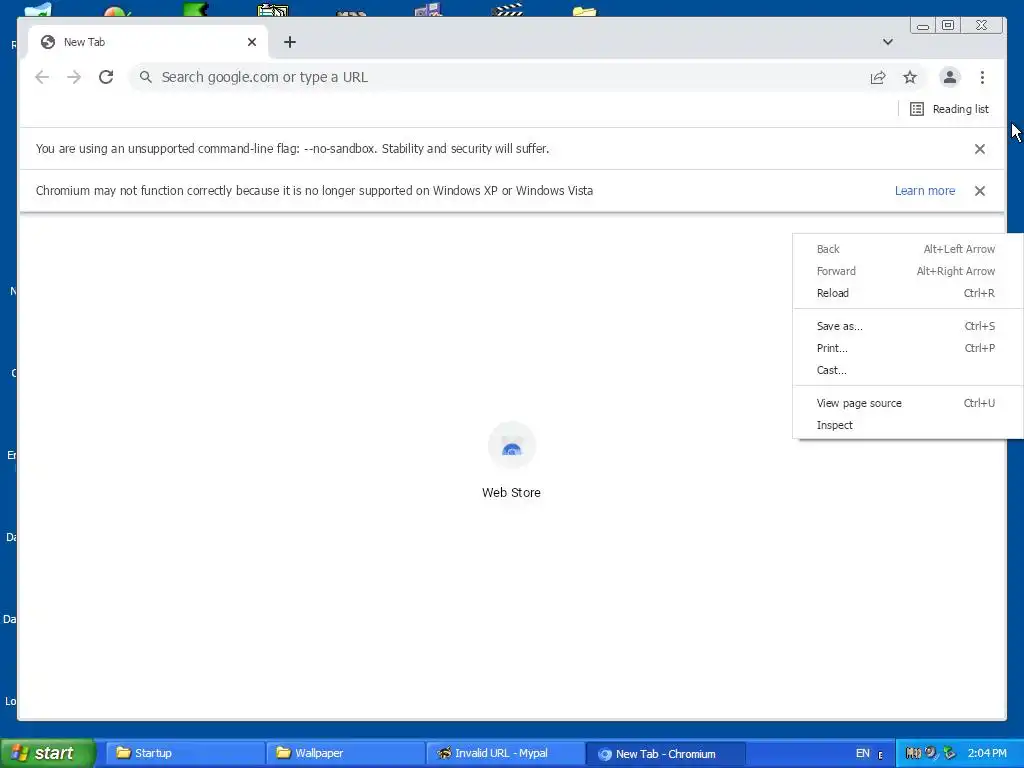Maximize the Chromium window

pos(948,25)
